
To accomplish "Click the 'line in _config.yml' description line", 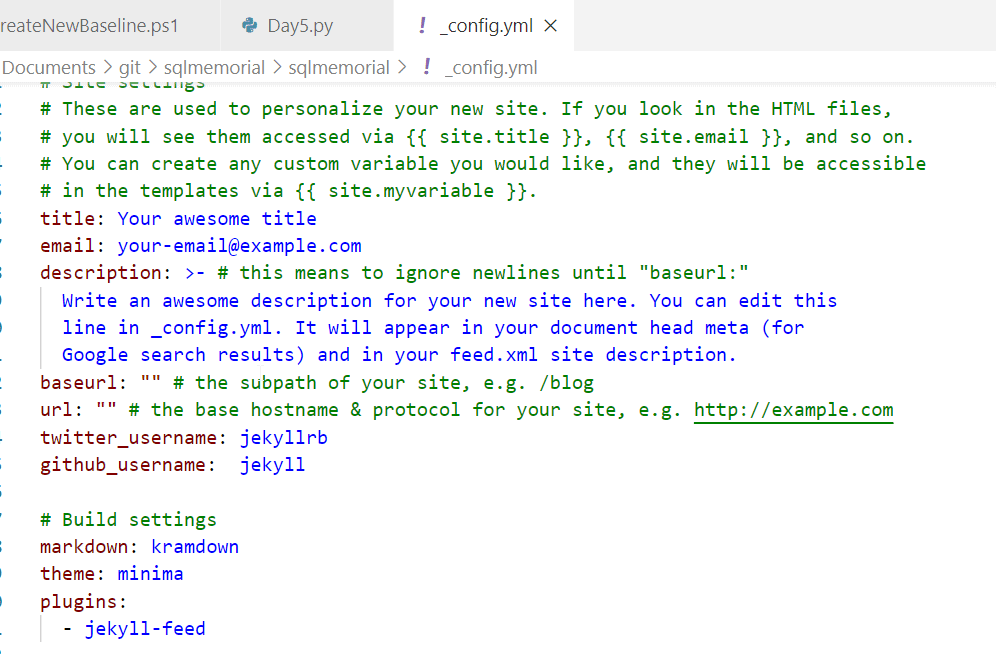I will click(x=433, y=328).
